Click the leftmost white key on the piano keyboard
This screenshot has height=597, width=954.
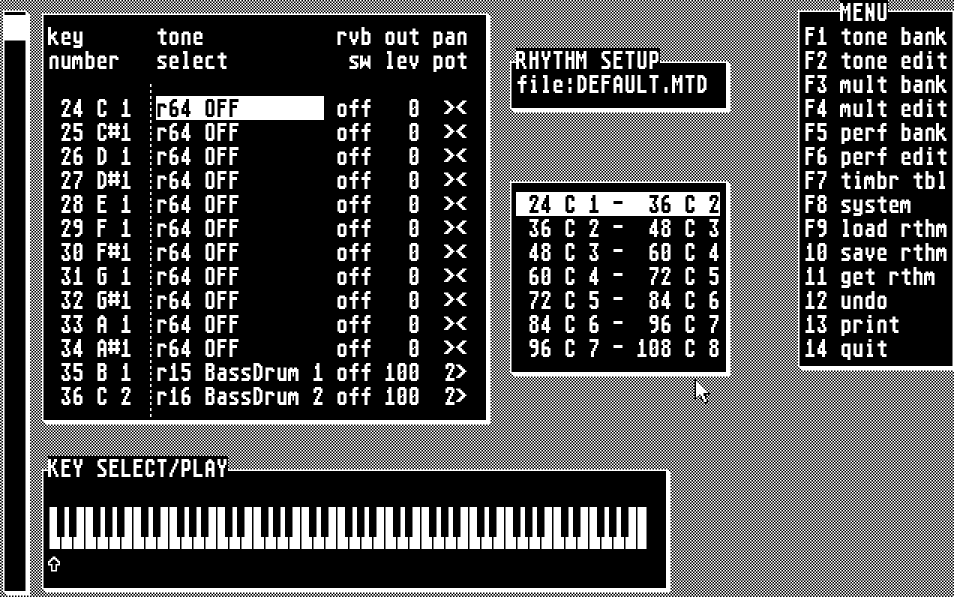(x=54, y=540)
